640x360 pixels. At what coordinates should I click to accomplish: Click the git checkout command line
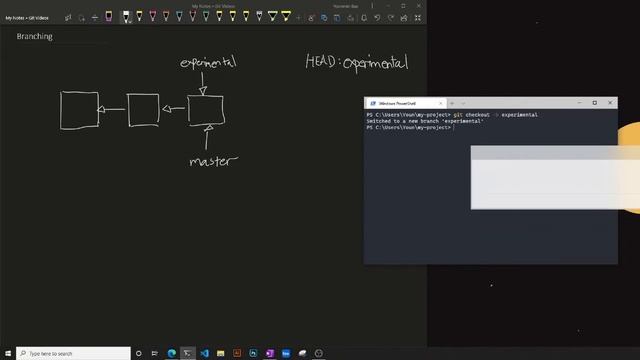[452, 115]
